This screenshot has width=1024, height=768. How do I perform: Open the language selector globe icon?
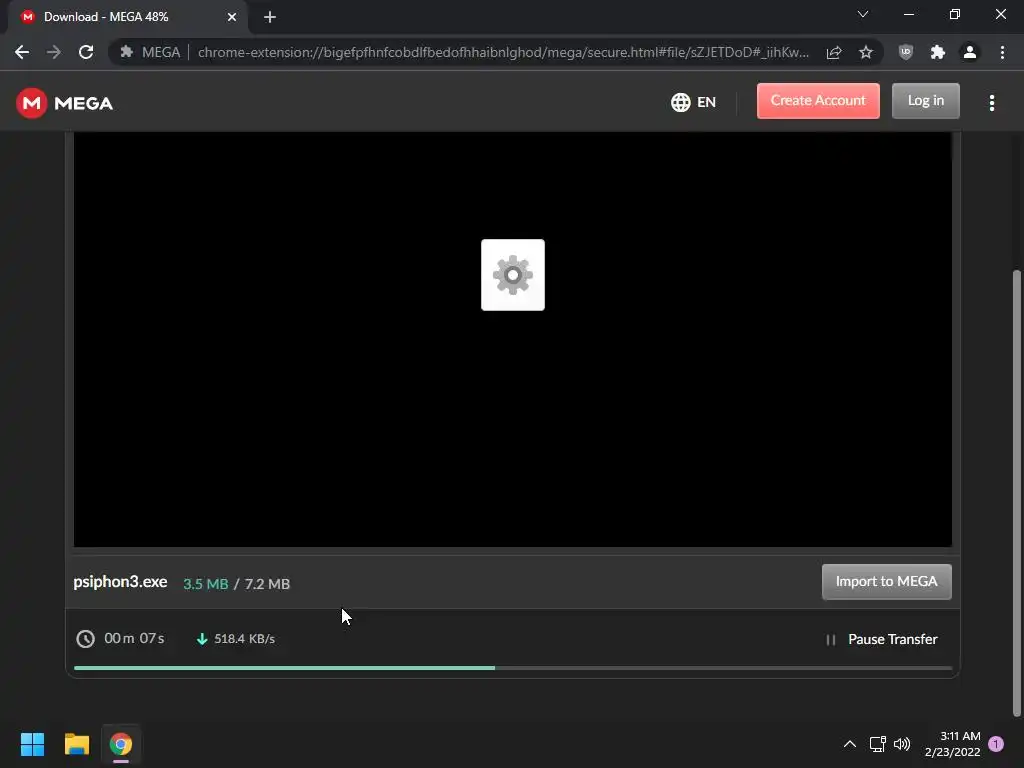pyautogui.click(x=680, y=103)
